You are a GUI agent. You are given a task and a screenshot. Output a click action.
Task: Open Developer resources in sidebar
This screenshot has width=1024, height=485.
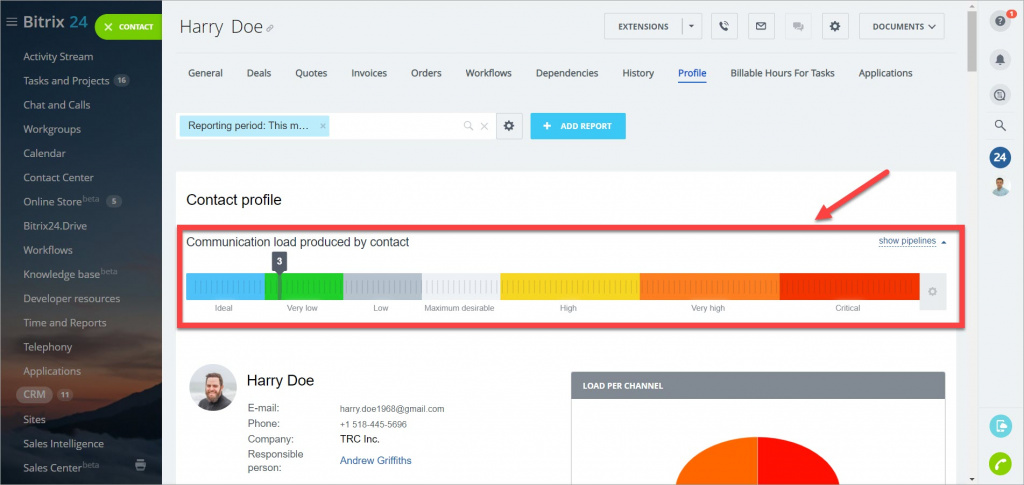pos(72,298)
